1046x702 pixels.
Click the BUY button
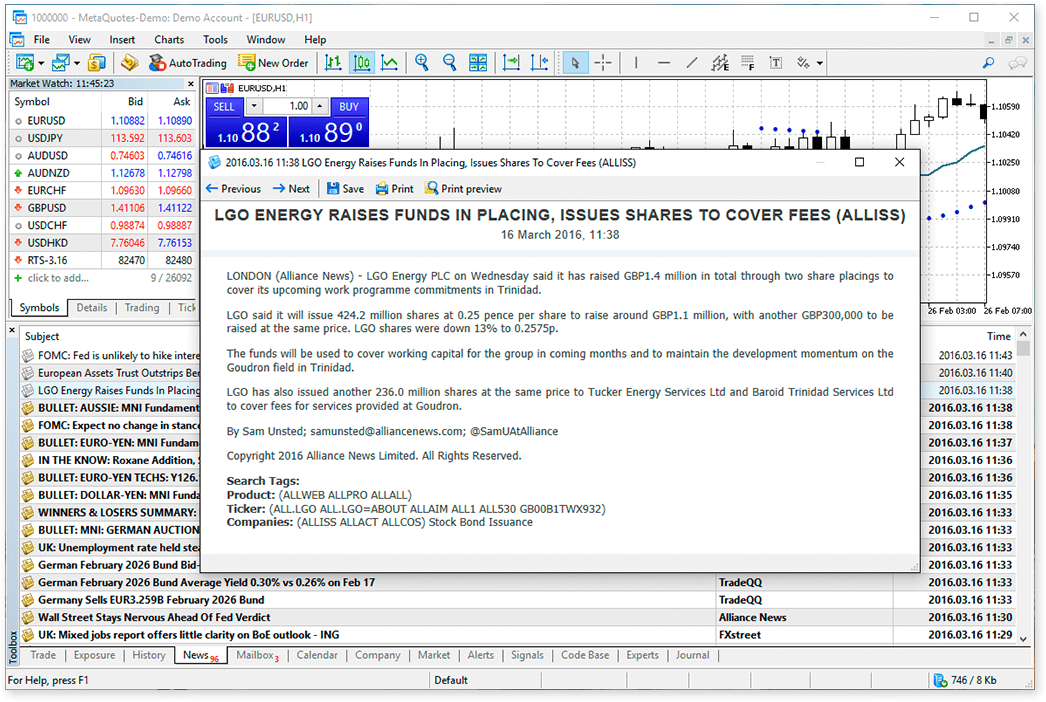[349, 107]
